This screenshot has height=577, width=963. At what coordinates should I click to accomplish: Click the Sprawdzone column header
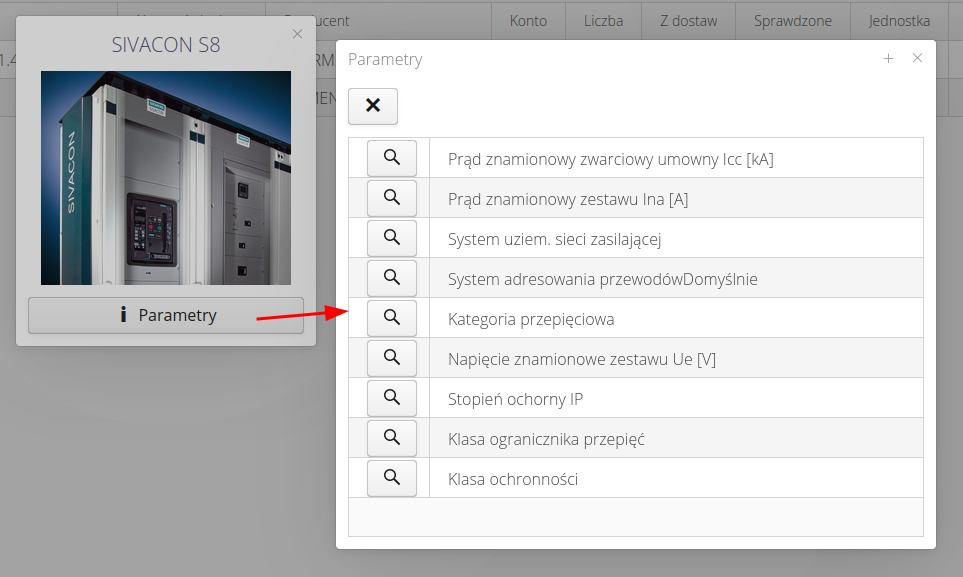coord(793,21)
